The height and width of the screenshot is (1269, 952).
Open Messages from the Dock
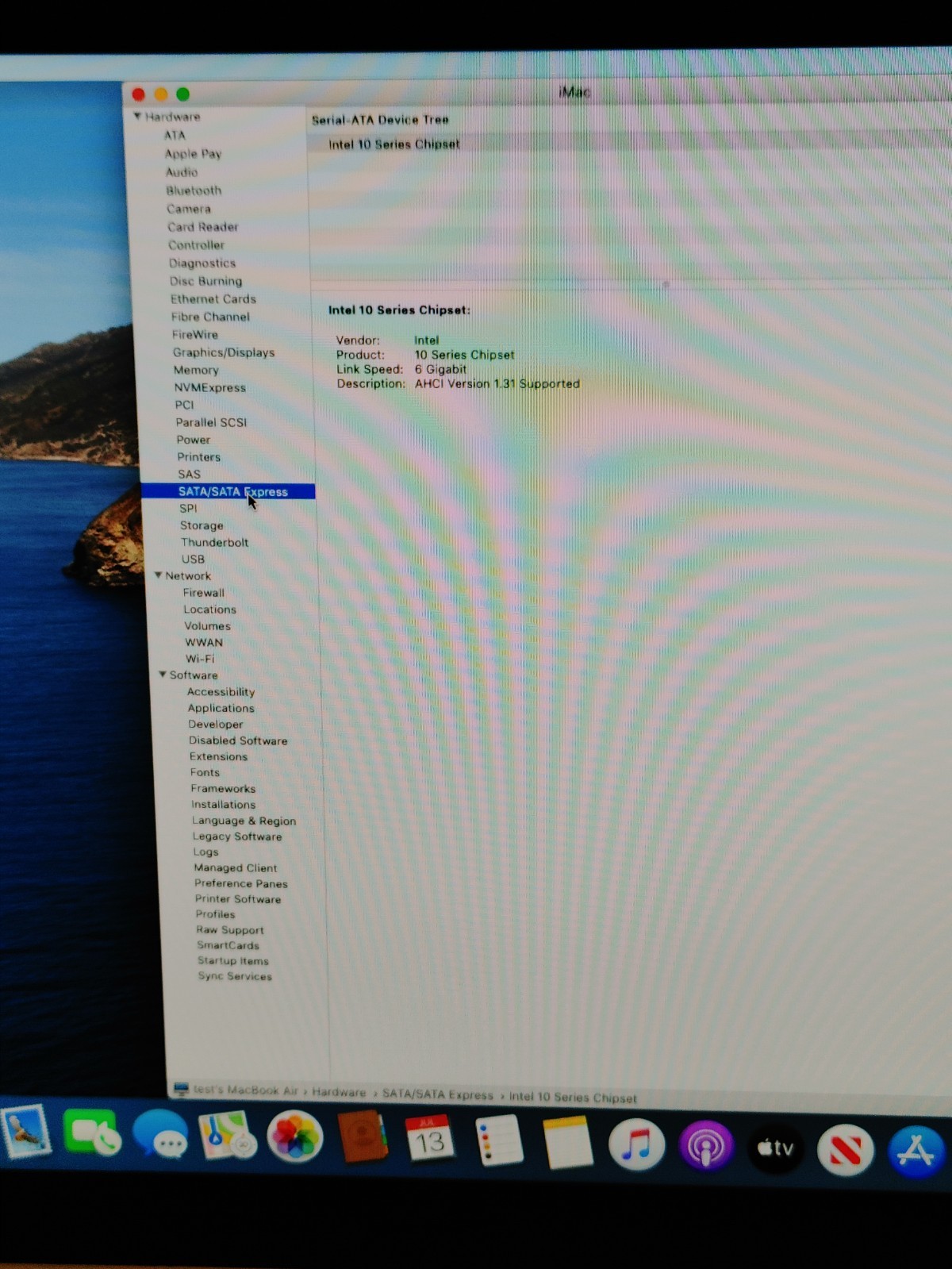[x=160, y=1135]
